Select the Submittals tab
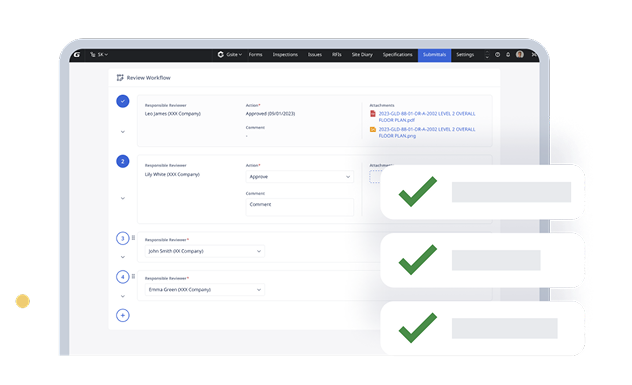This screenshot has width=632, height=385. click(x=434, y=55)
